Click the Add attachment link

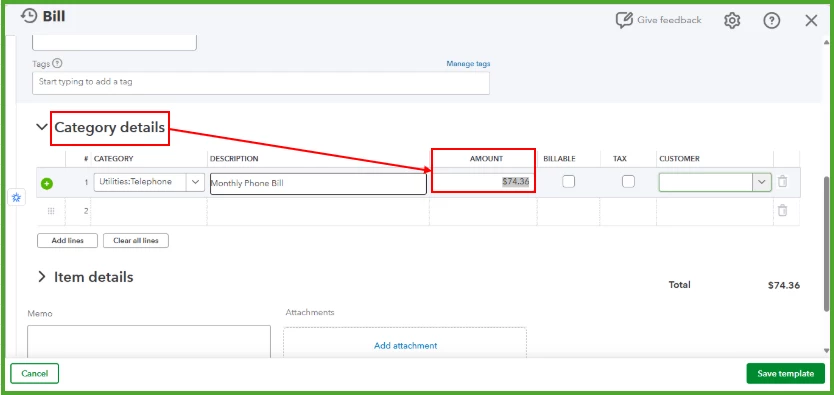[405, 346]
